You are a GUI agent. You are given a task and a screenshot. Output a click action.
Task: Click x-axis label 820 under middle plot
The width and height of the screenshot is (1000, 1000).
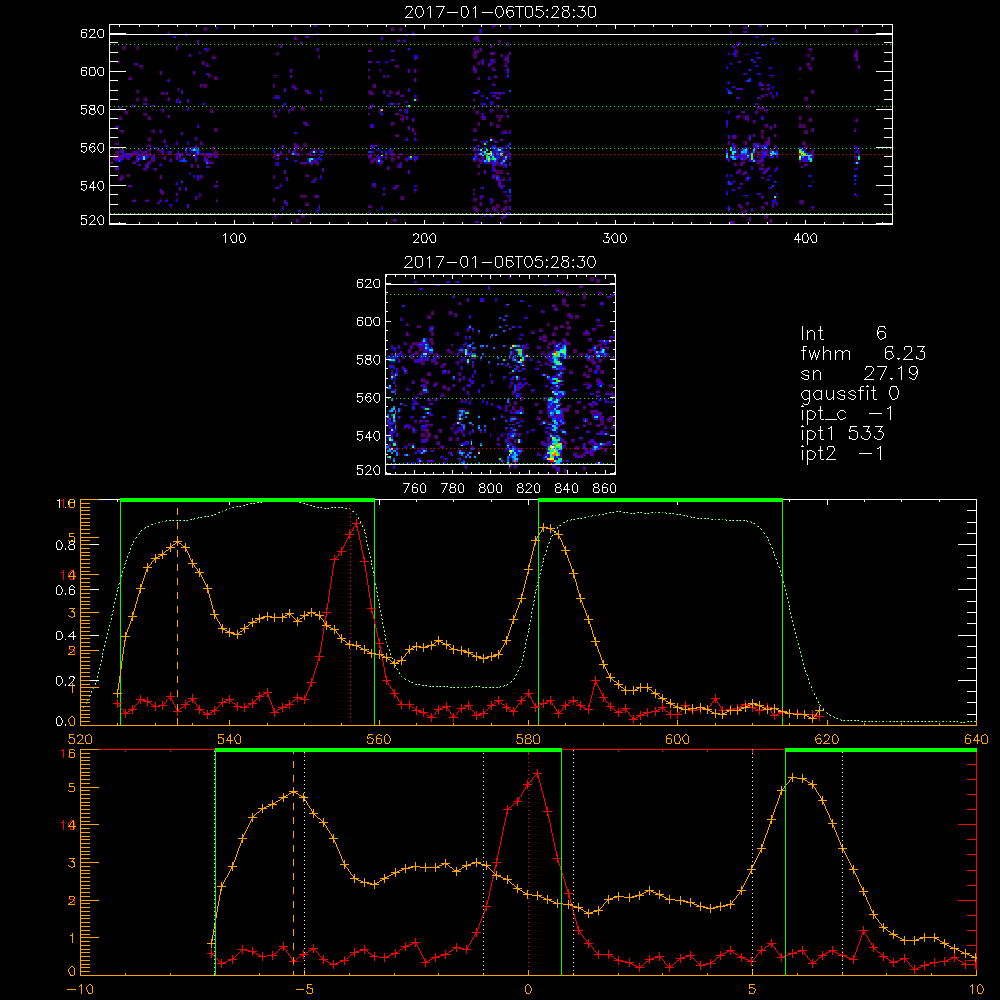[529, 489]
